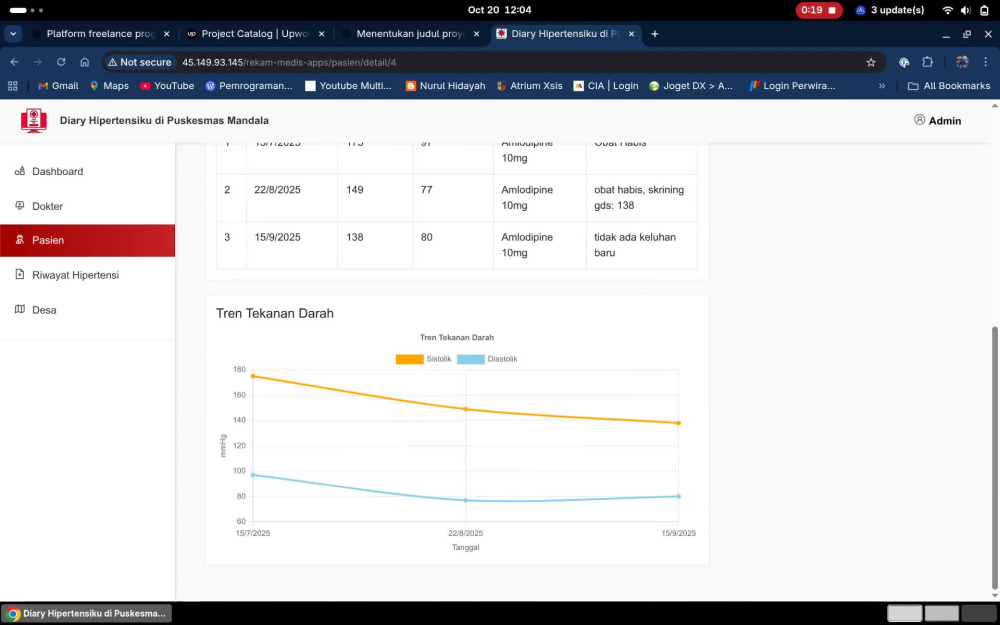Screen dimensions: 1000x625
Task: Click the 'obat habis, skrining gds: 138' cell
Action: tap(642, 198)
